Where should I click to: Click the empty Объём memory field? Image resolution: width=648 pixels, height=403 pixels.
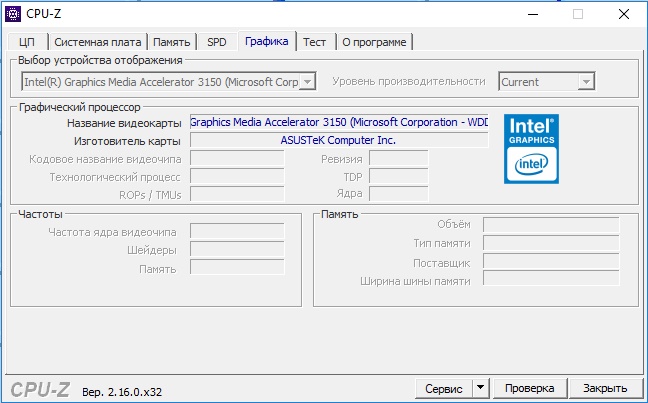click(x=551, y=225)
